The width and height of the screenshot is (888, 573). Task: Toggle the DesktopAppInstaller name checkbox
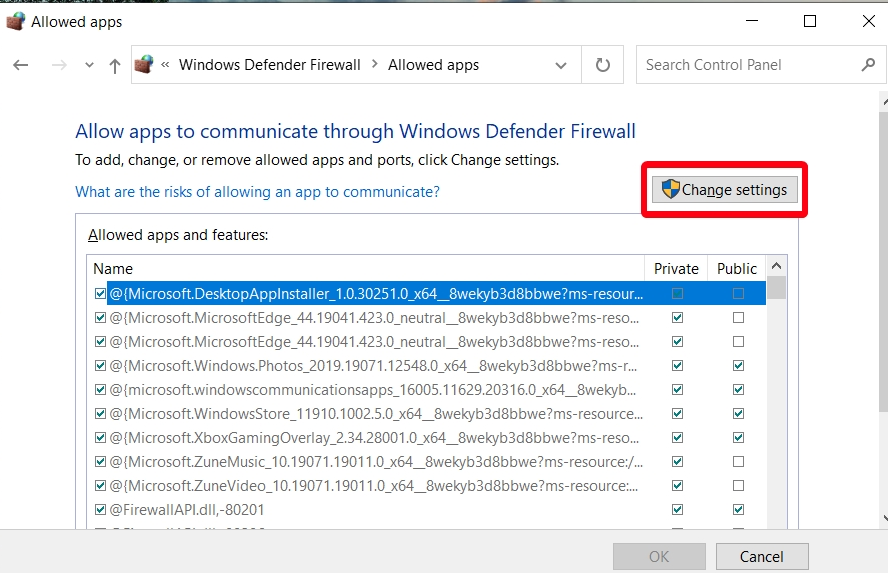pyautogui.click(x=100, y=293)
